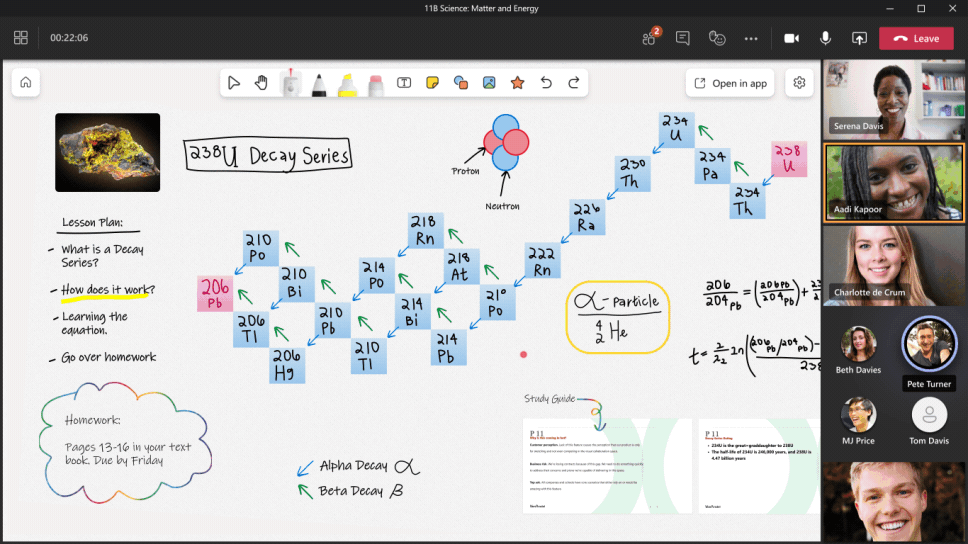The height and width of the screenshot is (544, 968).
Task: Activate the pink eraser tool
Action: pyautogui.click(x=376, y=84)
